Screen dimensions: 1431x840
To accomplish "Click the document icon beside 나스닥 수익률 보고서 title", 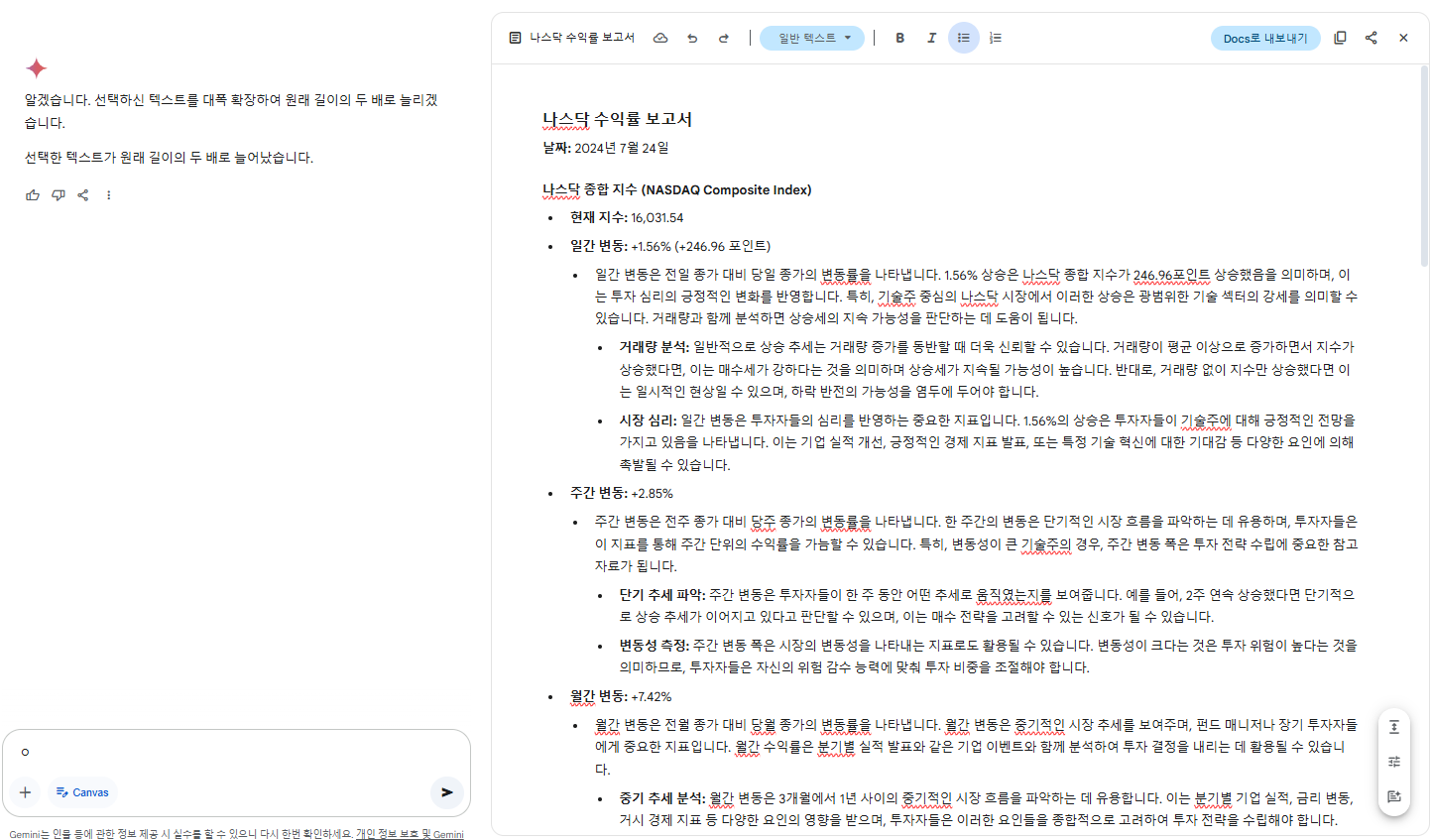I will pyautogui.click(x=515, y=38).
